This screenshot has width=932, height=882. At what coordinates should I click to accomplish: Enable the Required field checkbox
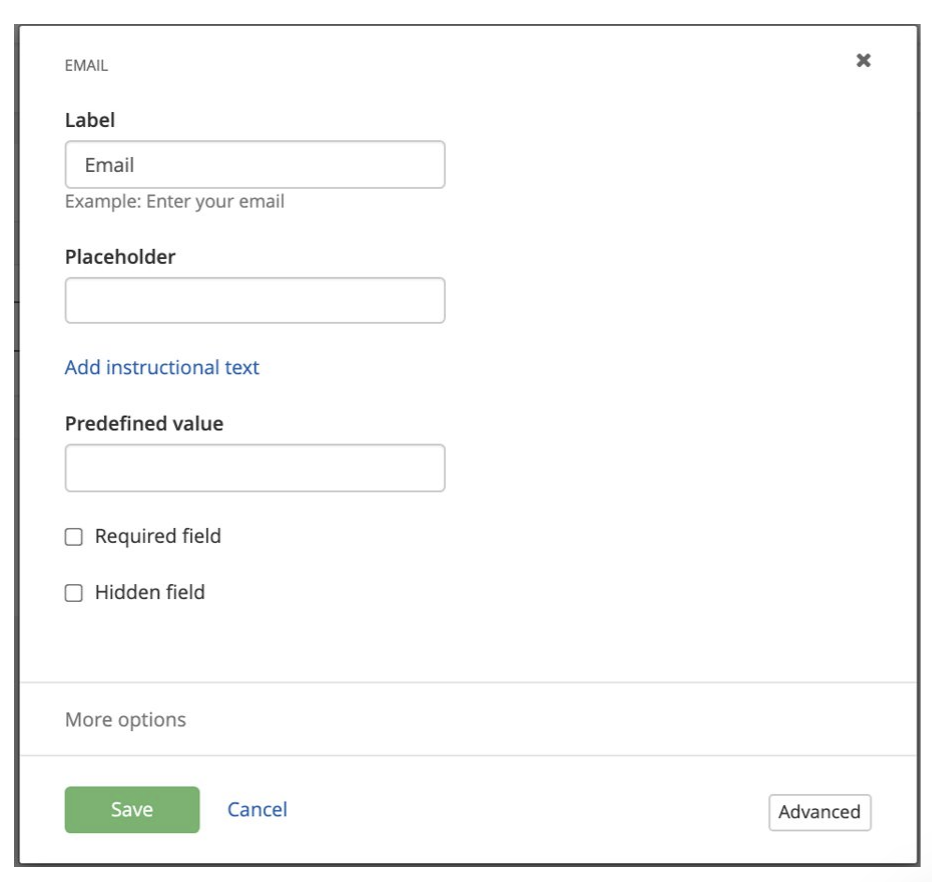coord(74,537)
